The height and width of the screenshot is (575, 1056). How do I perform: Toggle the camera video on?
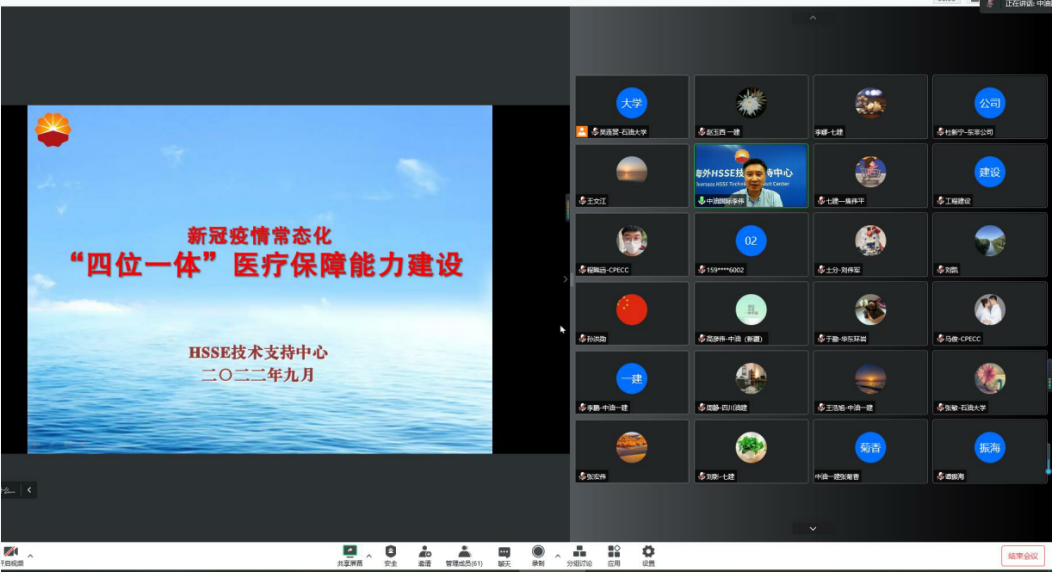11,554
